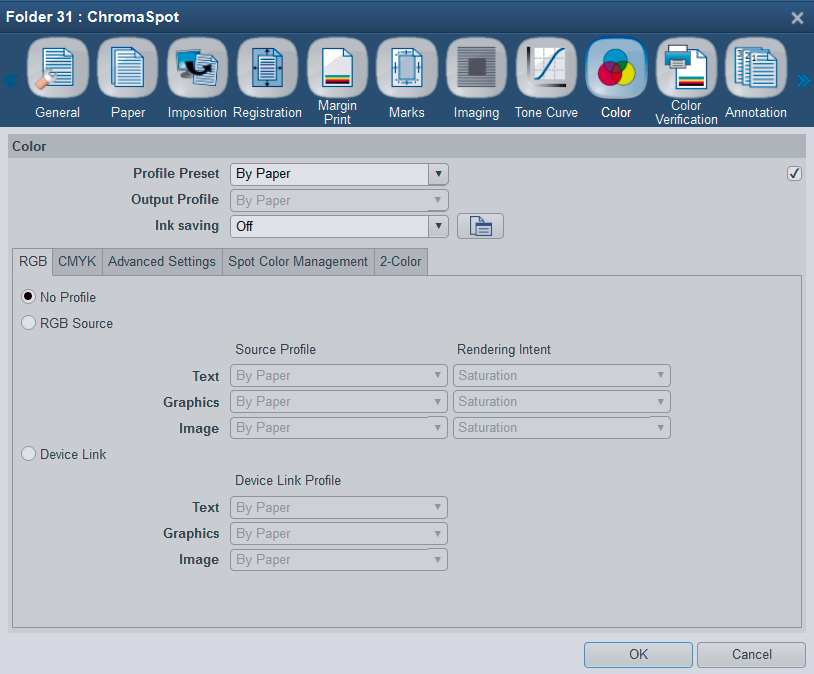Open the Paper settings icon
814x674 pixels.
point(128,68)
